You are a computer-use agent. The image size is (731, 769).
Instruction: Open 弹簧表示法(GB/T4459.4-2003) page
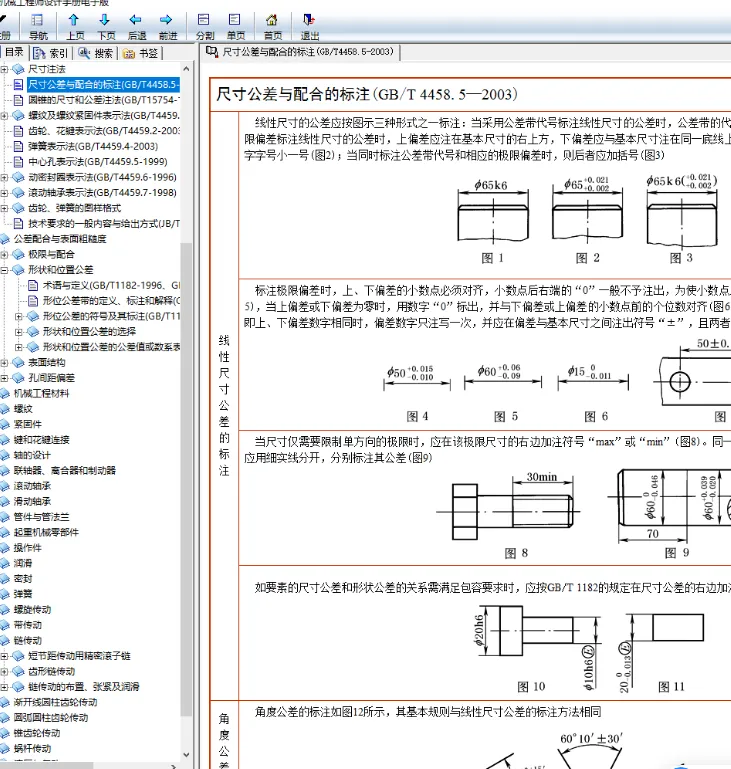[x=93, y=146]
